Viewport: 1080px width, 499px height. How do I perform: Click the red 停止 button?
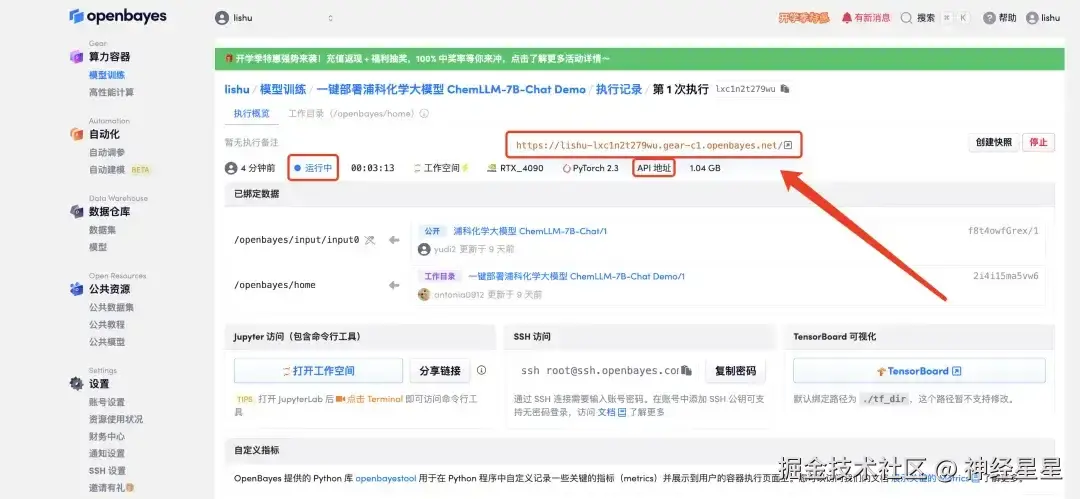(x=1038, y=143)
